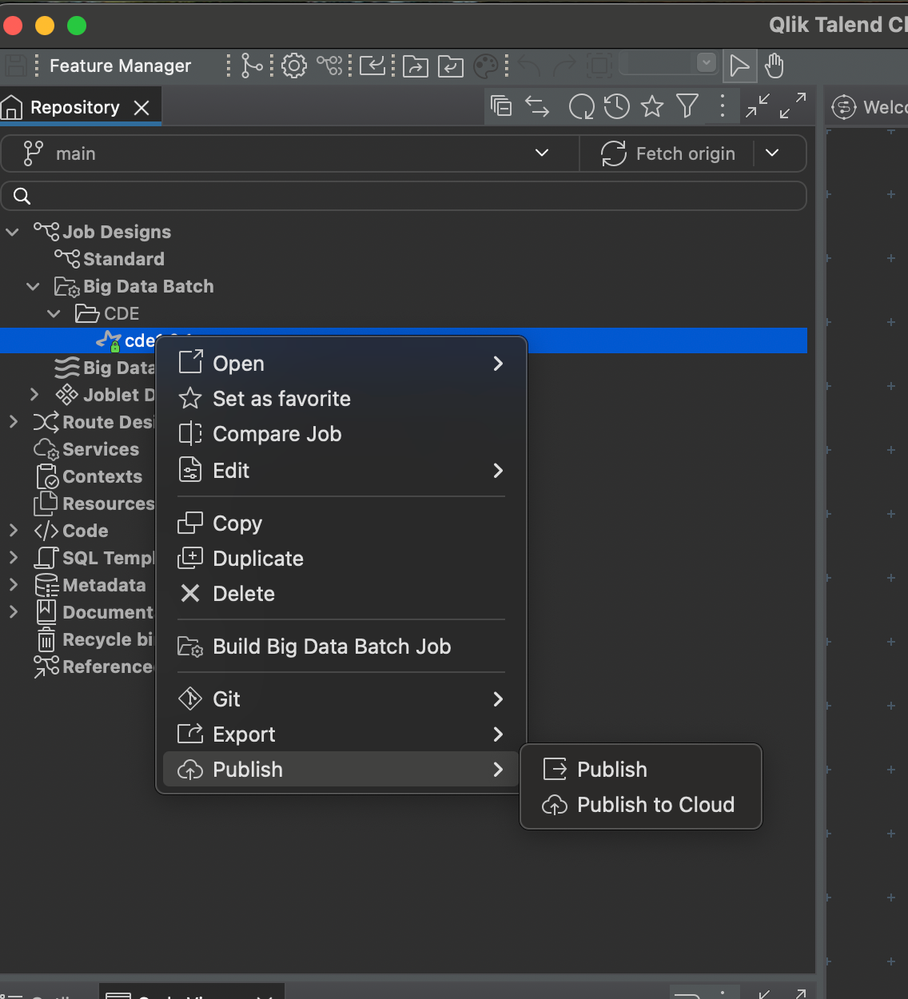Screen dimensions: 908x999
Task: Switch to the Repository tab
Action: pos(75,107)
